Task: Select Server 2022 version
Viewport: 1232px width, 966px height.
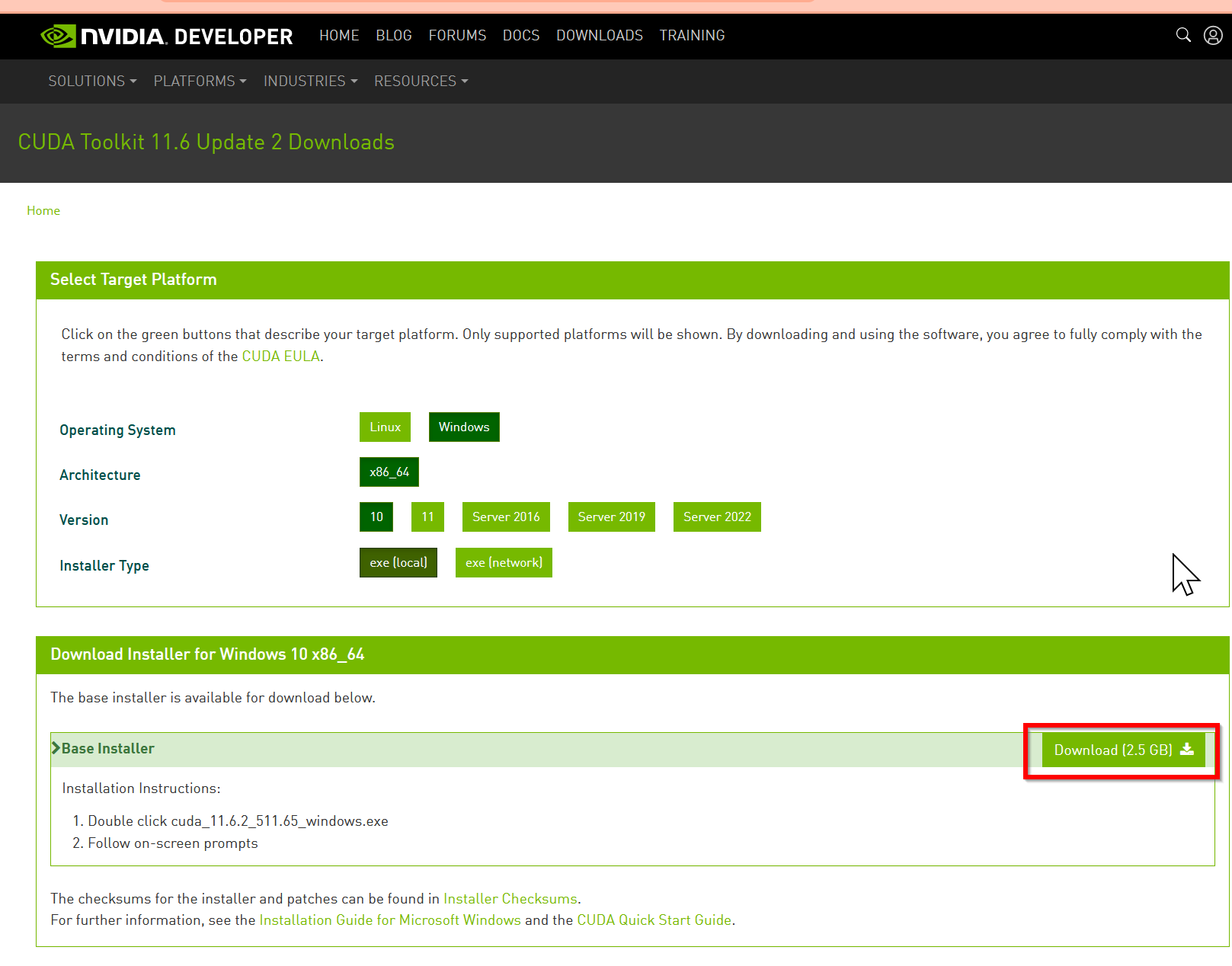Action: 717,517
